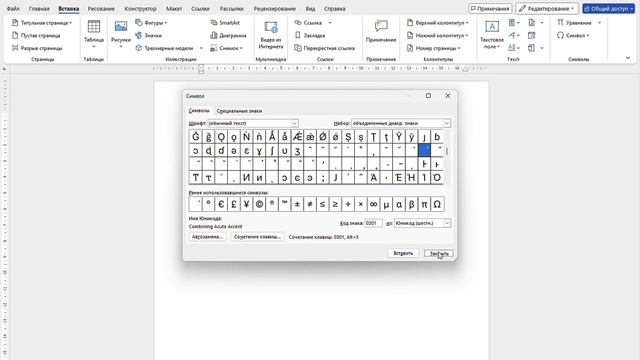Click the Общий доступ share button
The image size is (640, 360).
click(608, 9)
